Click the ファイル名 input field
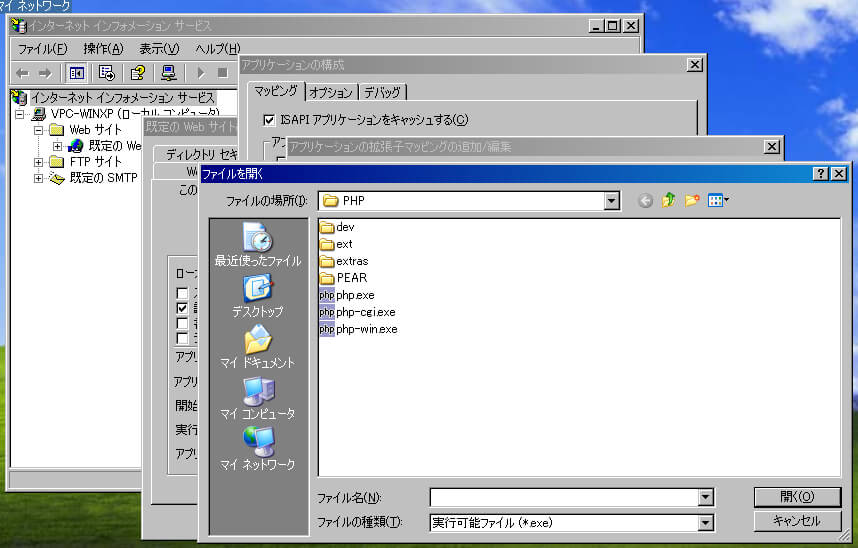The width and height of the screenshot is (858, 548). pyautogui.click(x=564, y=498)
